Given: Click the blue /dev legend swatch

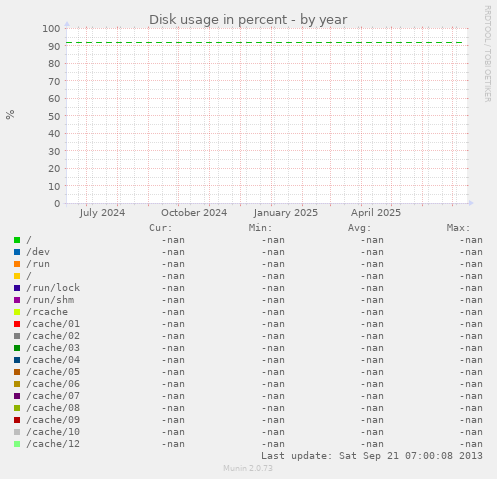Looking at the screenshot, I should pos(17,252).
